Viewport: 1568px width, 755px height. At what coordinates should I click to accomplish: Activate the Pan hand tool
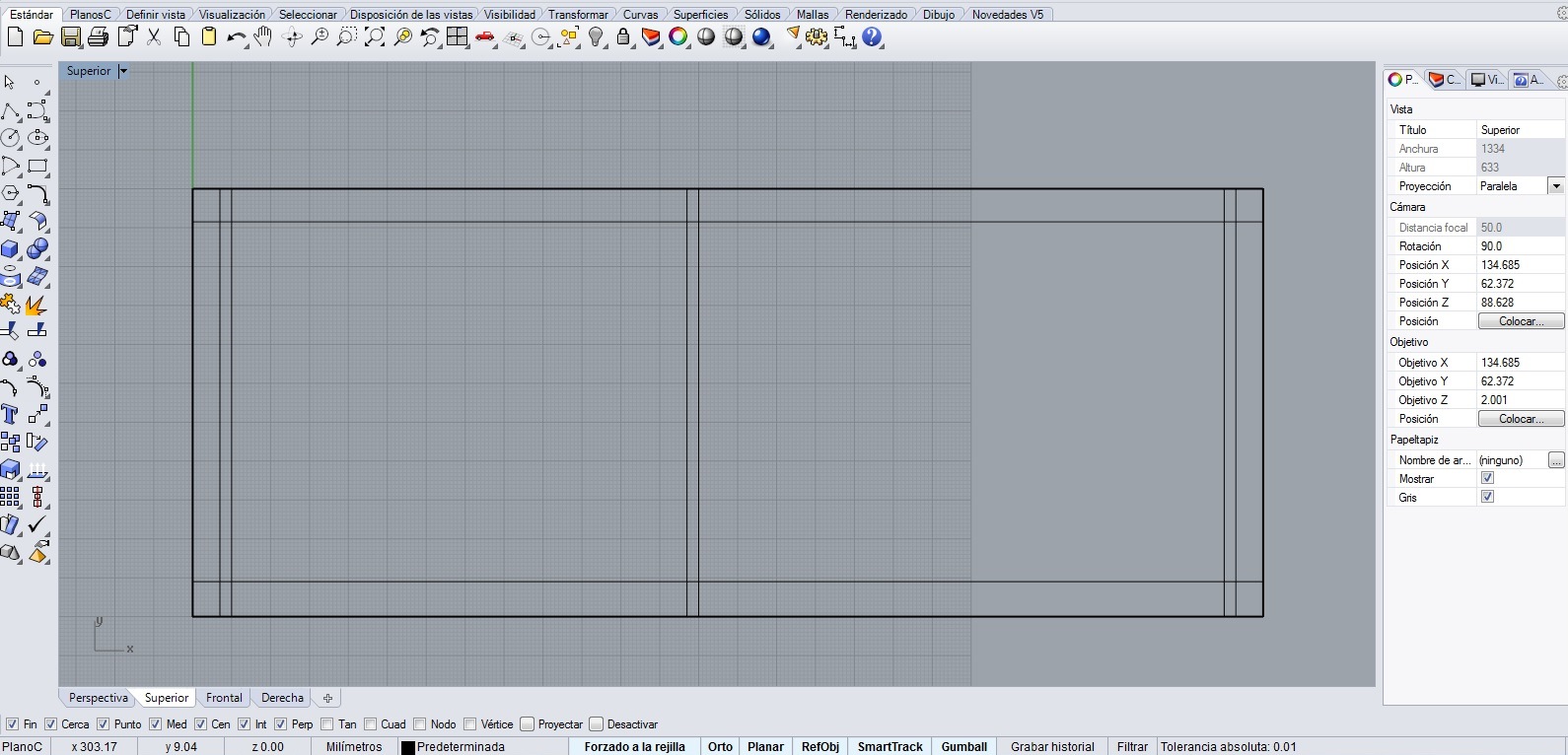pyautogui.click(x=263, y=37)
